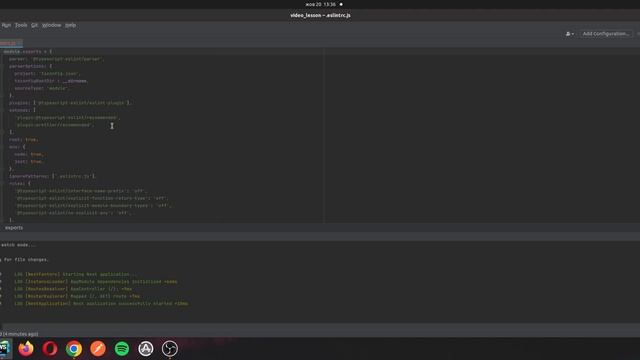The image size is (640, 360).
Task: Collapse the rules code block fold
Action: tap(2, 184)
